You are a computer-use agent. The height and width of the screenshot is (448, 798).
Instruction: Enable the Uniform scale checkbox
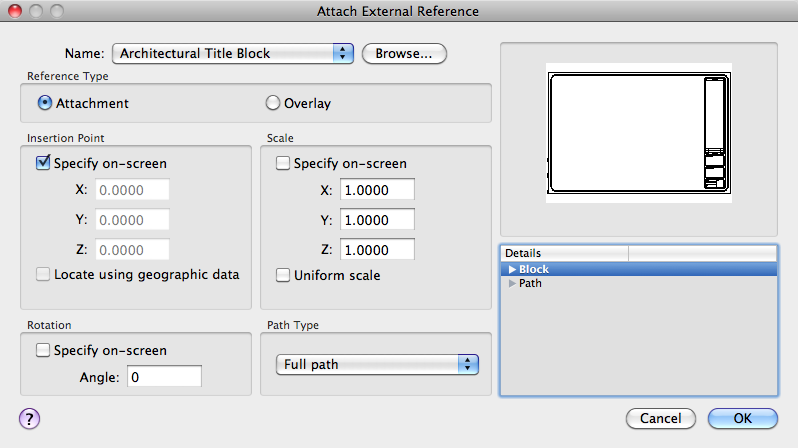pos(283,275)
